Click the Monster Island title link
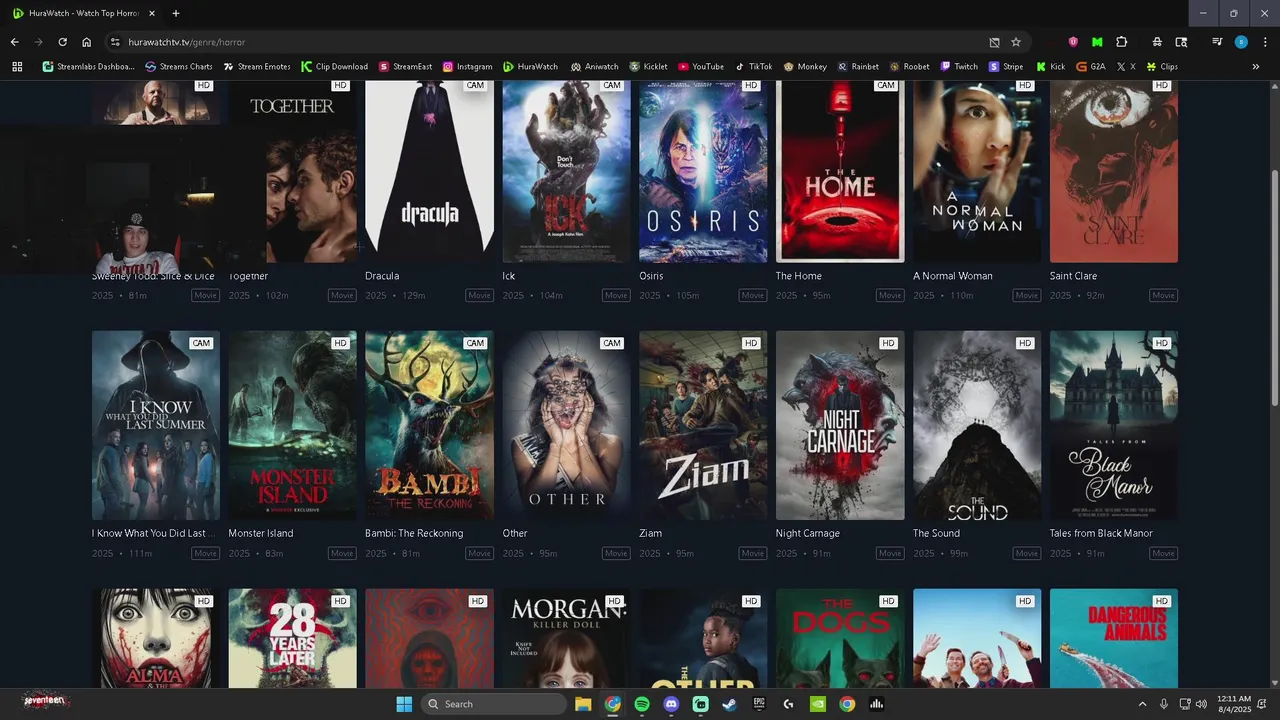1280x720 pixels. pyautogui.click(x=261, y=533)
